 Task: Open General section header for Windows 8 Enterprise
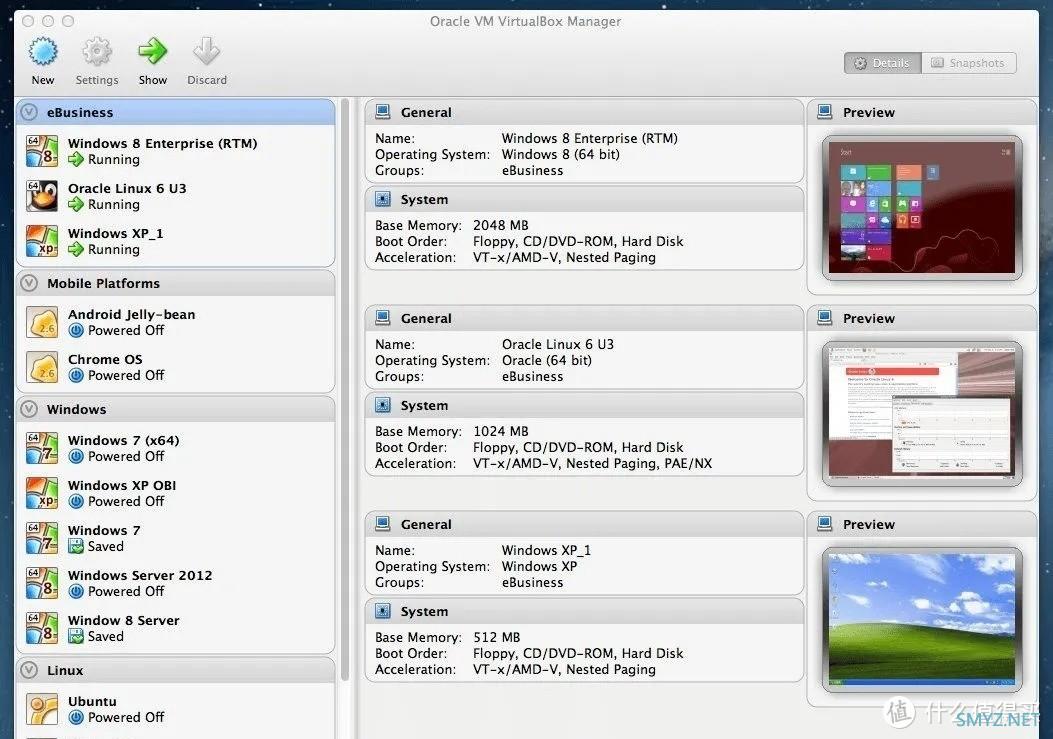coord(584,112)
